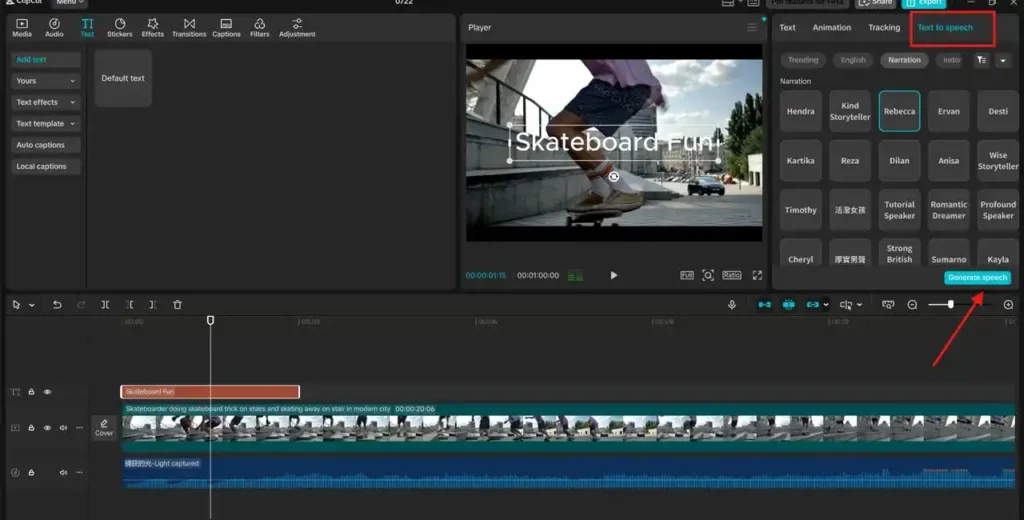Switch to the Text tab in right panel
The width and height of the screenshot is (1024, 520).
[787, 27]
